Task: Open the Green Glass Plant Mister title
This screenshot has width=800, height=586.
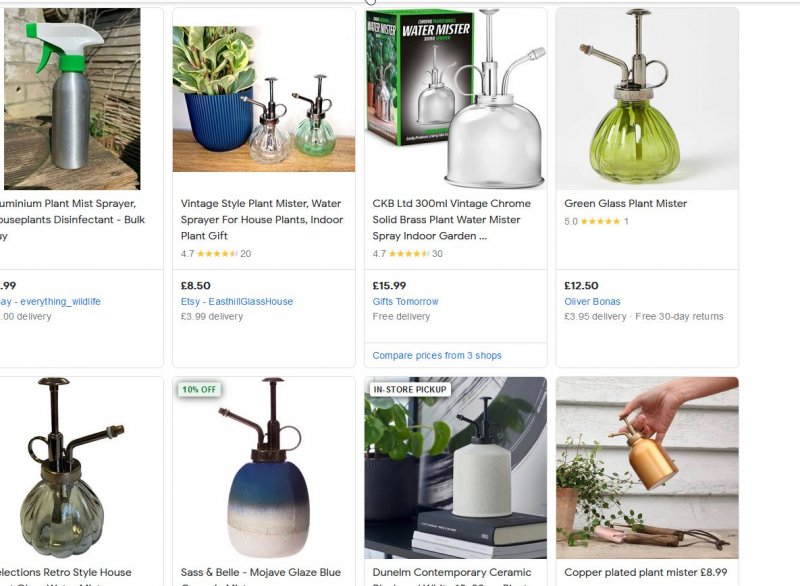Action: pyautogui.click(x=626, y=203)
